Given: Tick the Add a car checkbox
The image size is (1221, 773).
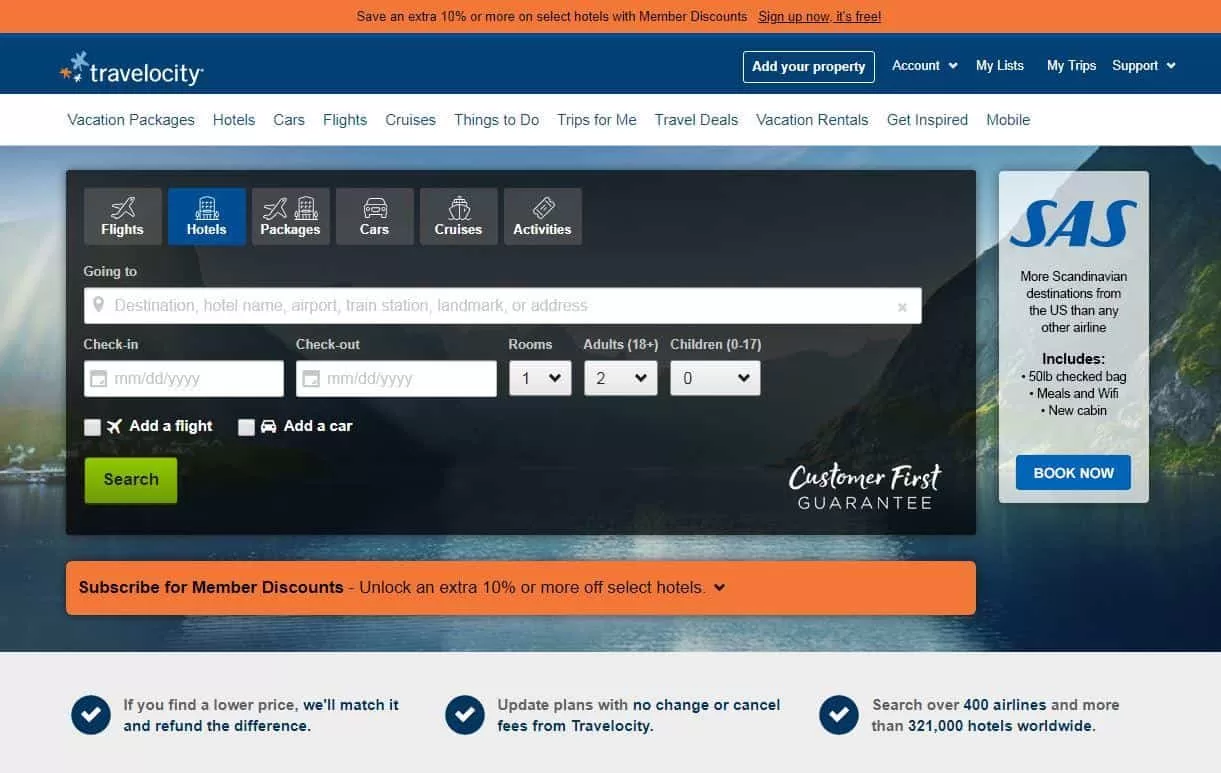Looking at the screenshot, I should coord(246,427).
